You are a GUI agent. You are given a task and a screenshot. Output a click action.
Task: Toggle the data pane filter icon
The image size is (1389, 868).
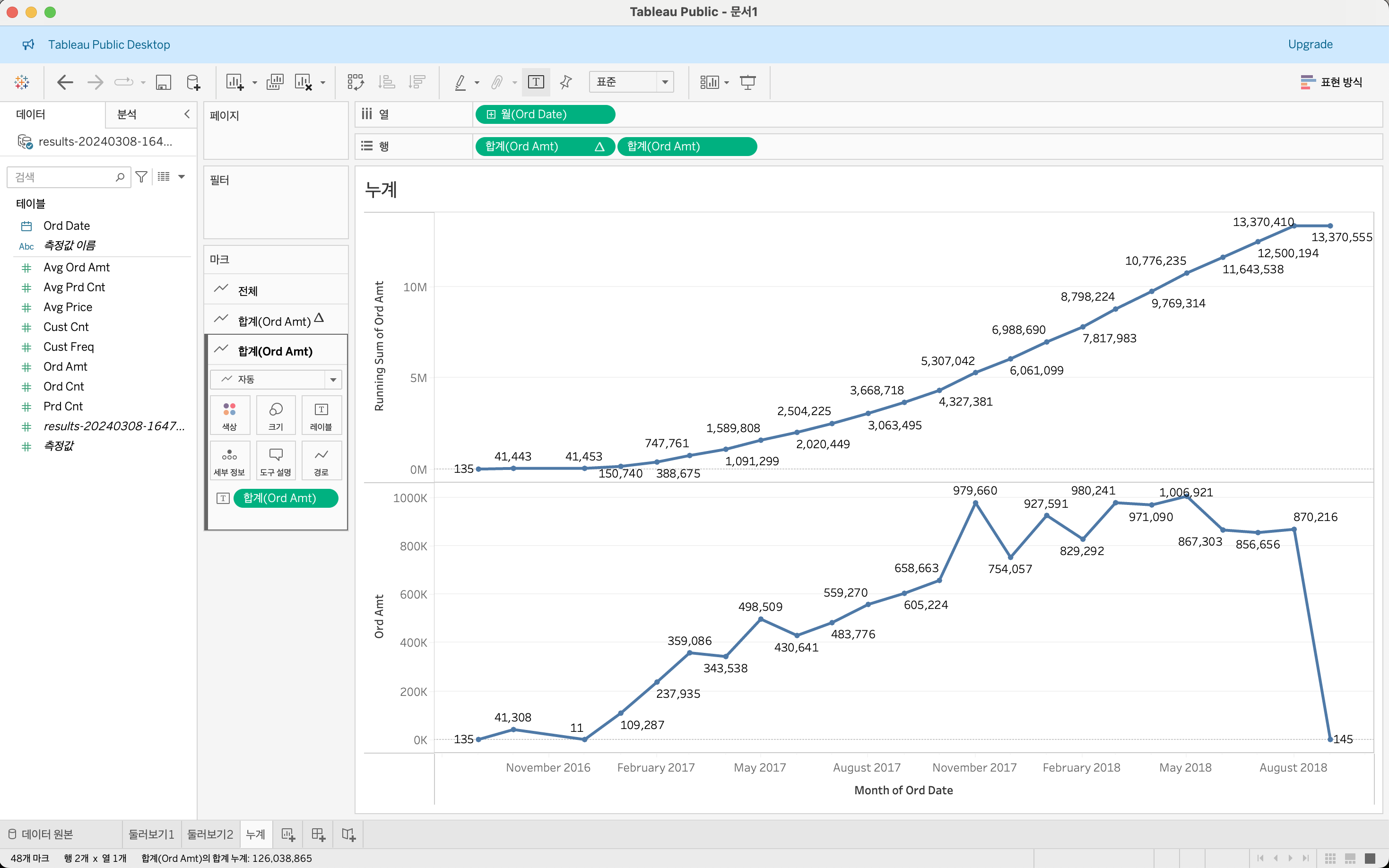141,177
